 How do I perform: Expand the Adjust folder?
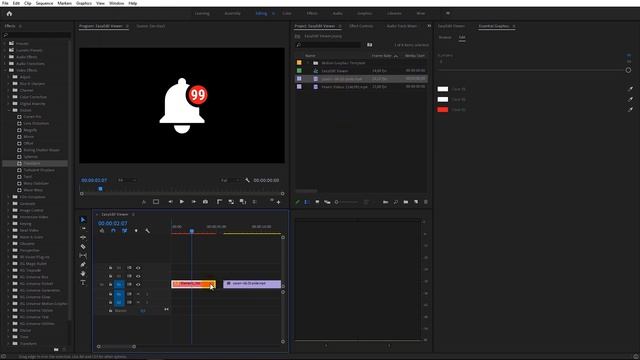coord(9,77)
